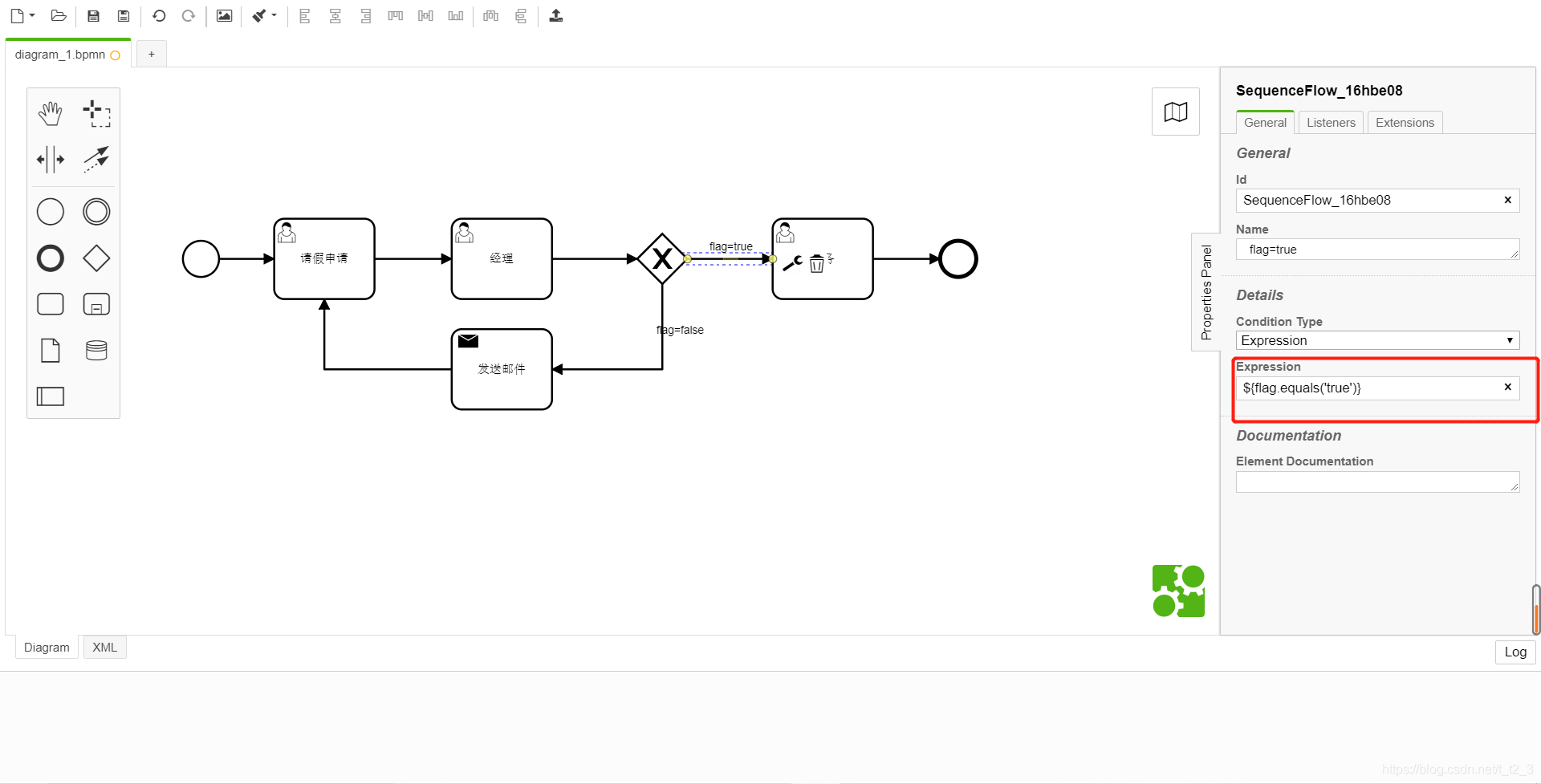Export the diagram as an image
The width and height of the screenshot is (1541, 784).
tap(224, 16)
